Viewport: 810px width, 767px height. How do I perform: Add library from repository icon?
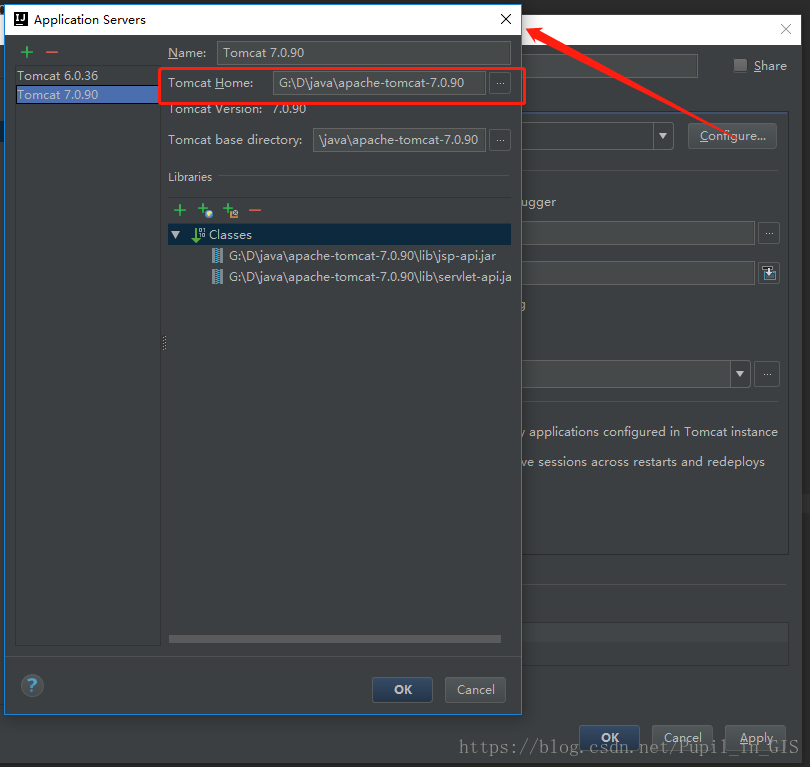[x=205, y=210]
